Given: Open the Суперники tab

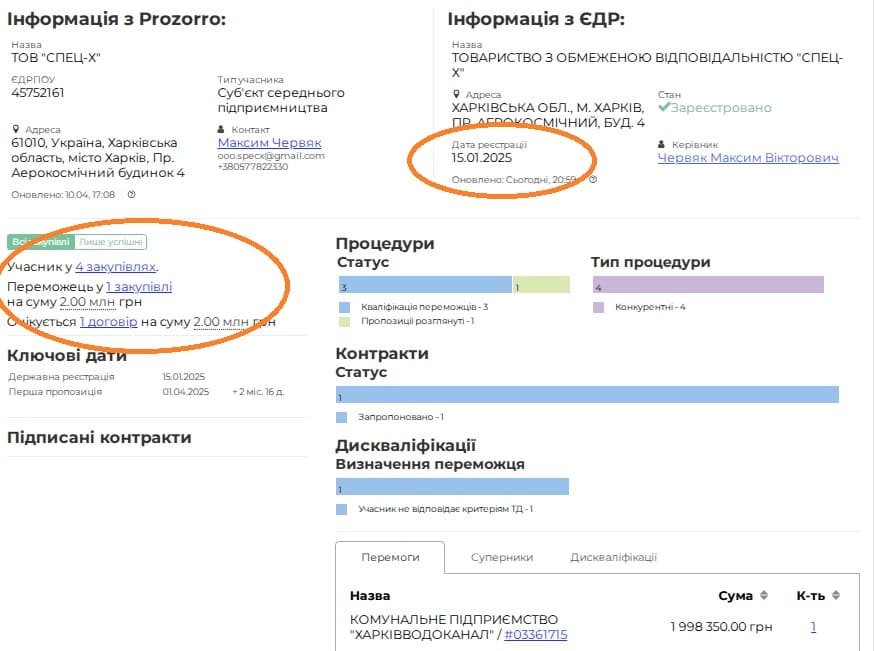Looking at the screenshot, I should (502, 557).
